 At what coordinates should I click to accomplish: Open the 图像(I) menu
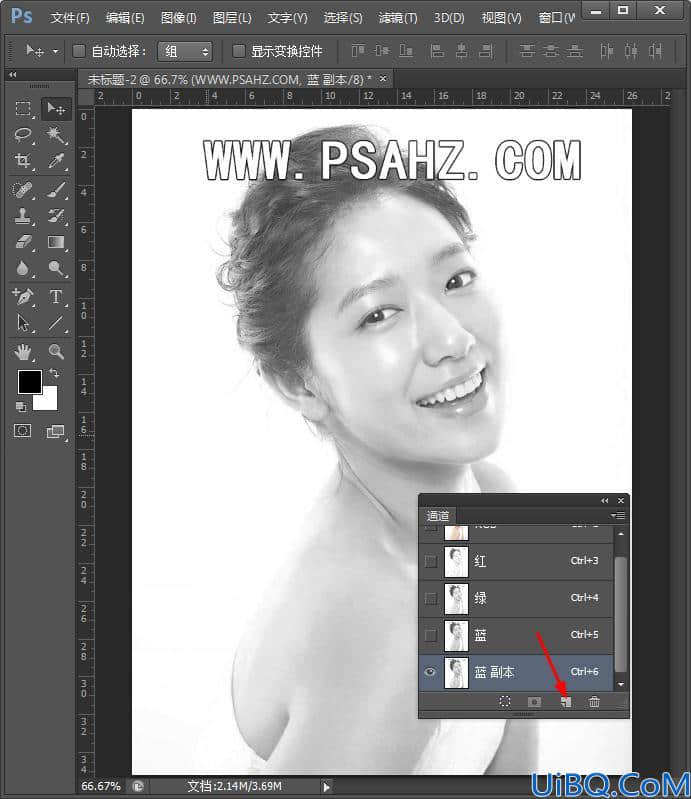coord(178,18)
